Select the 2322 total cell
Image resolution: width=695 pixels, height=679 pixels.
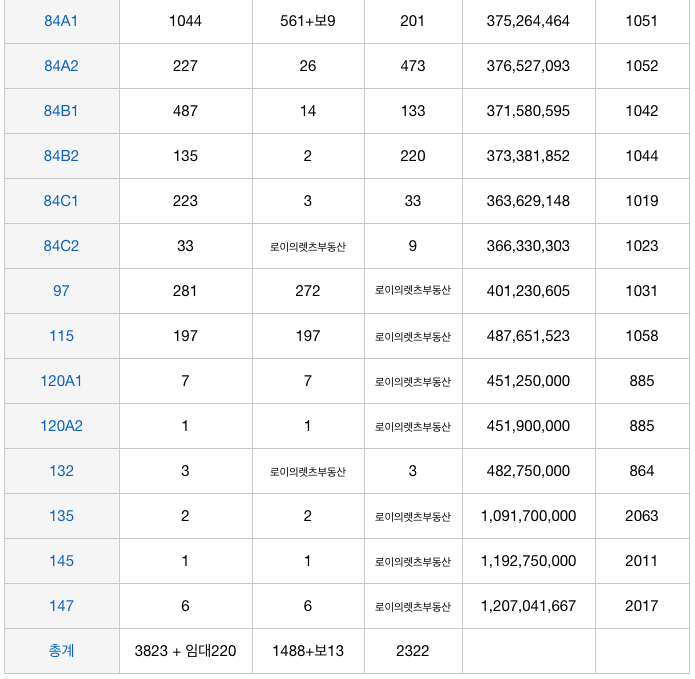(413, 651)
